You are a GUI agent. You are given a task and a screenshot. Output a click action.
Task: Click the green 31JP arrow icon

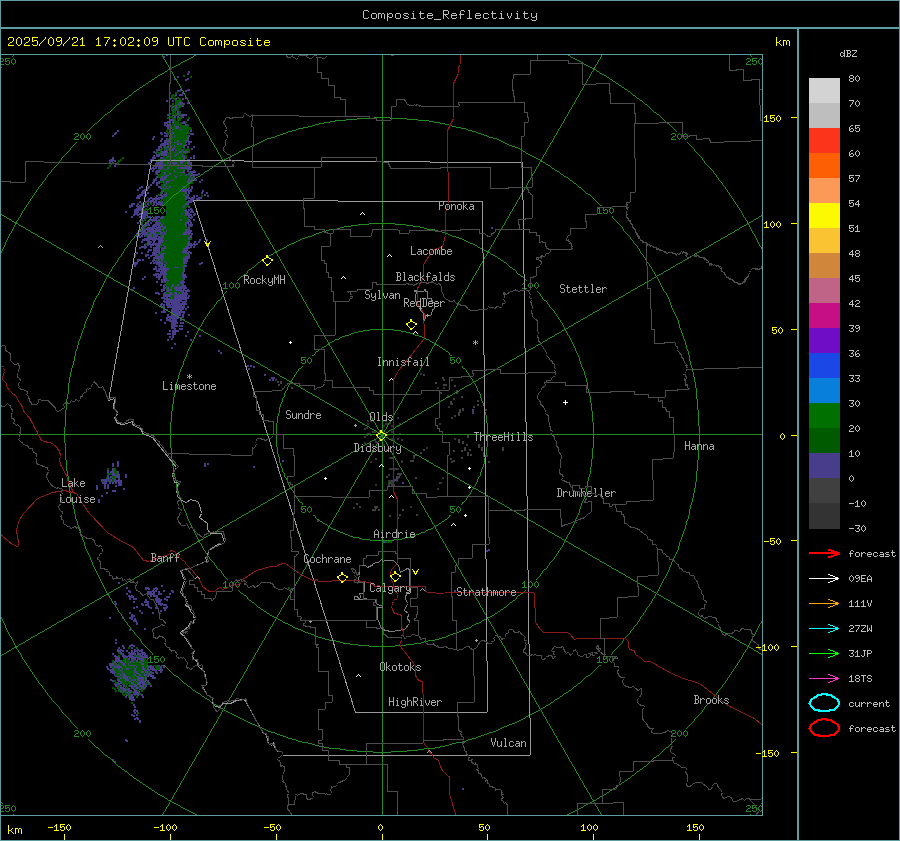point(823,653)
